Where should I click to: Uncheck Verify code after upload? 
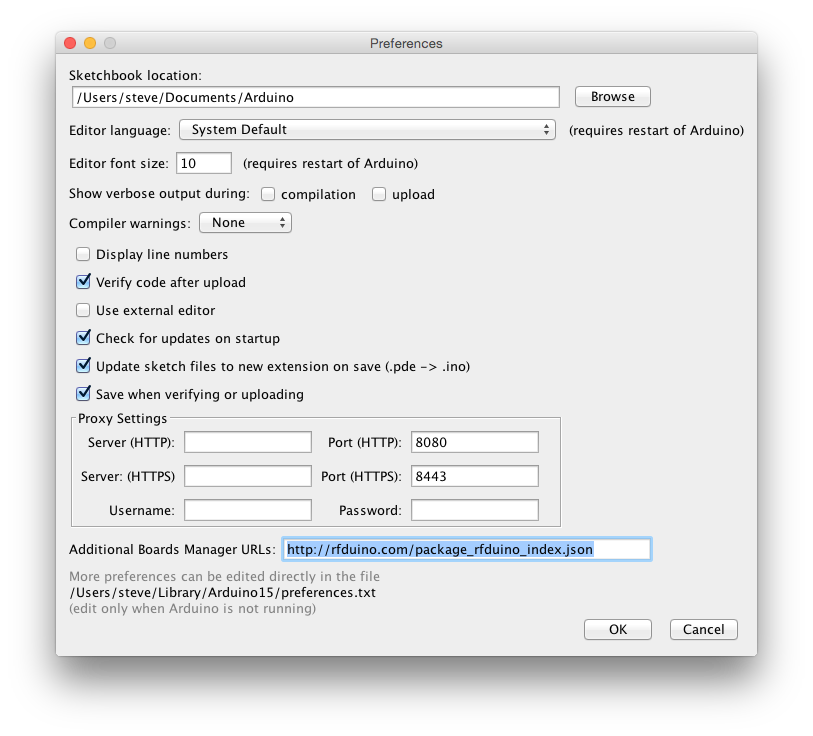[x=84, y=283]
